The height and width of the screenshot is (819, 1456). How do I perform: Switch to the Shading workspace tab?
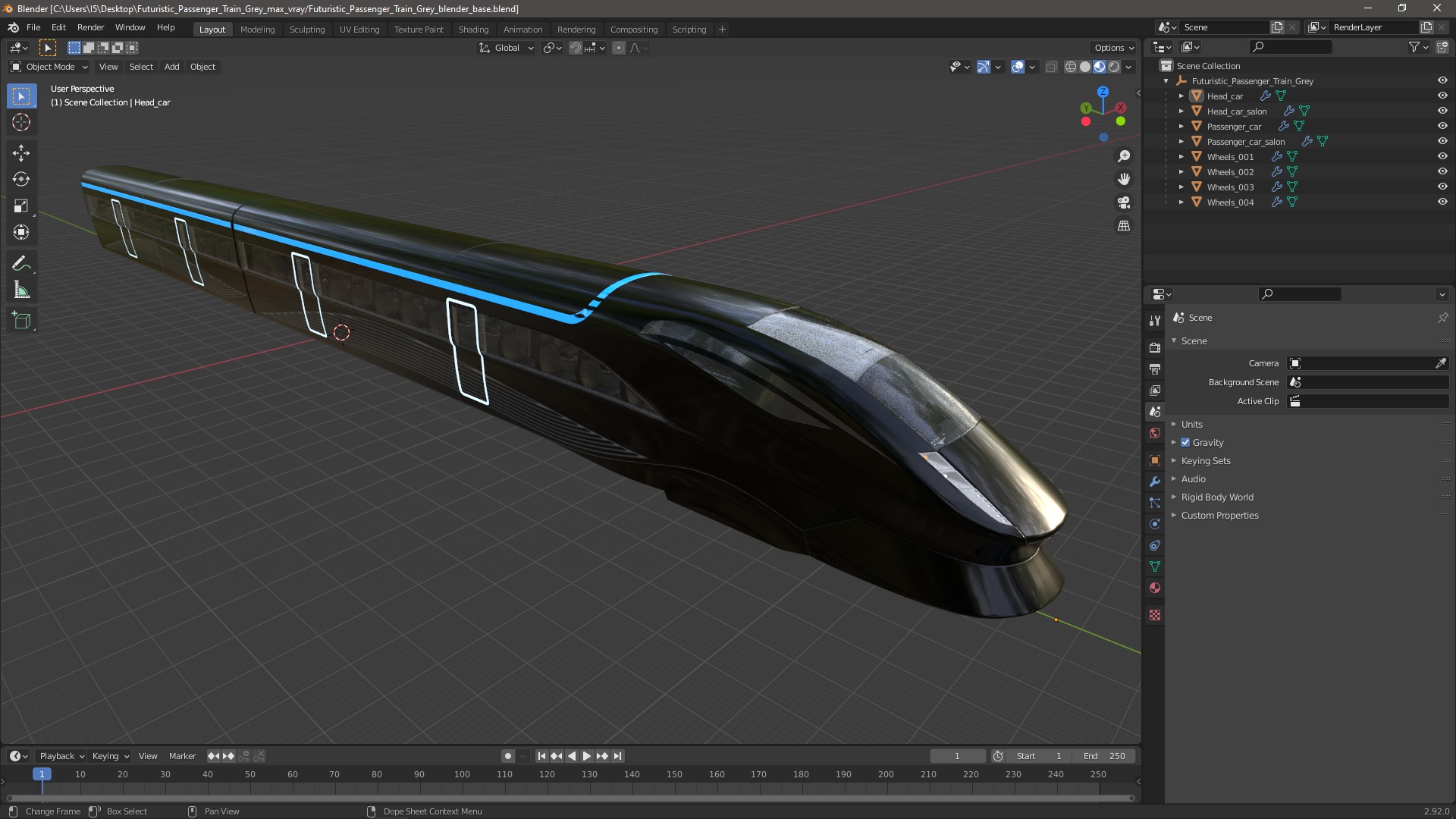(473, 30)
